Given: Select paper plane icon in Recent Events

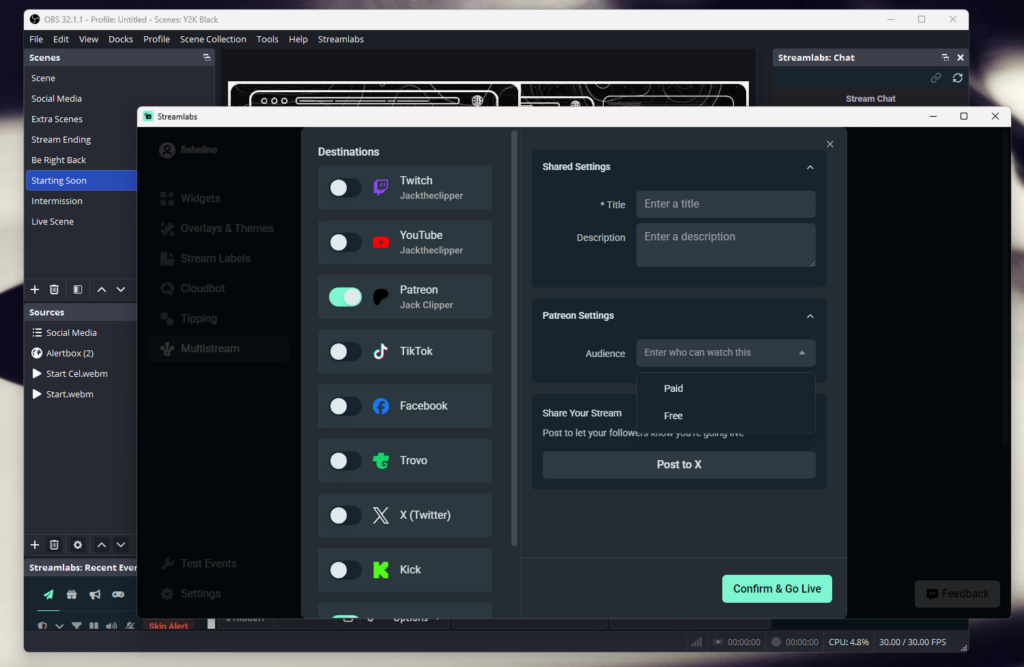Looking at the screenshot, I should pos(48,594).
